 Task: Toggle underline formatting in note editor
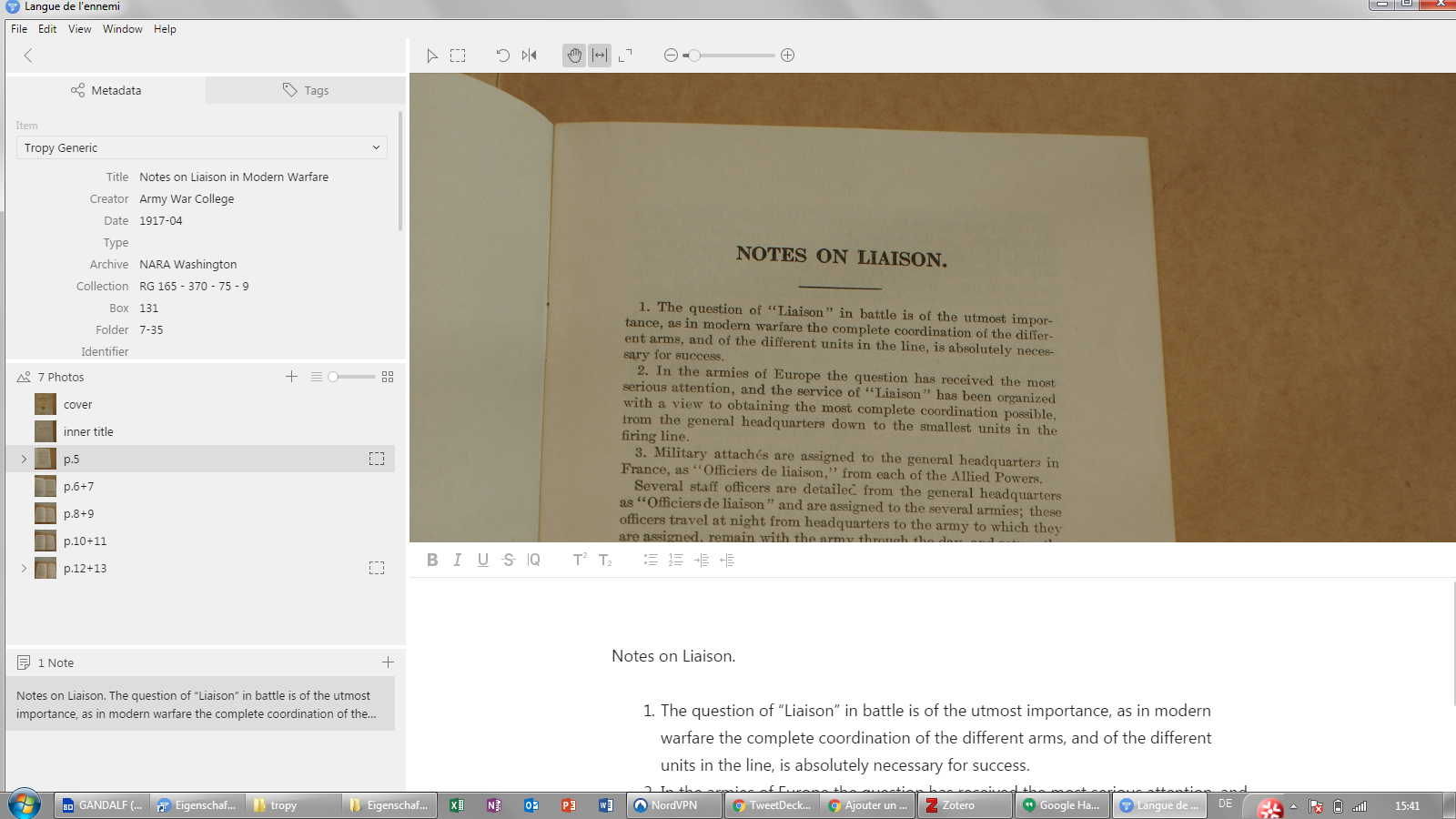click(483, 560)
